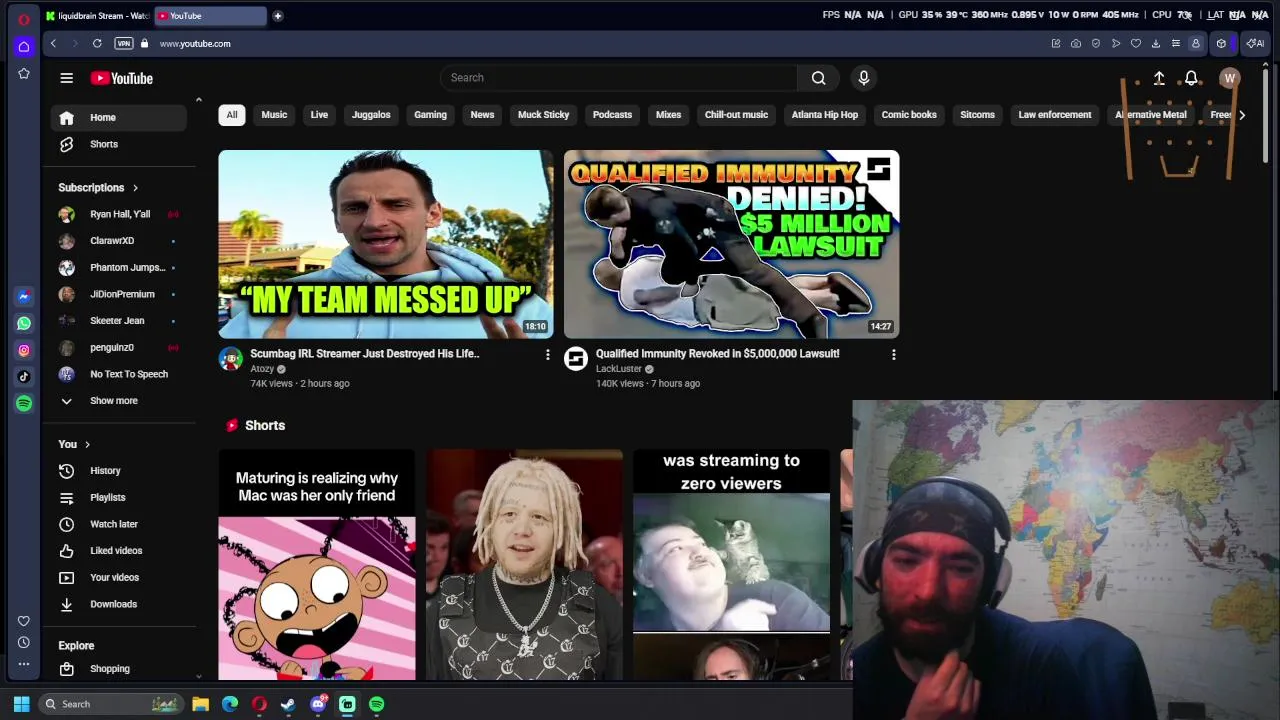Open new browser tab plus button

tap(277, 16)
